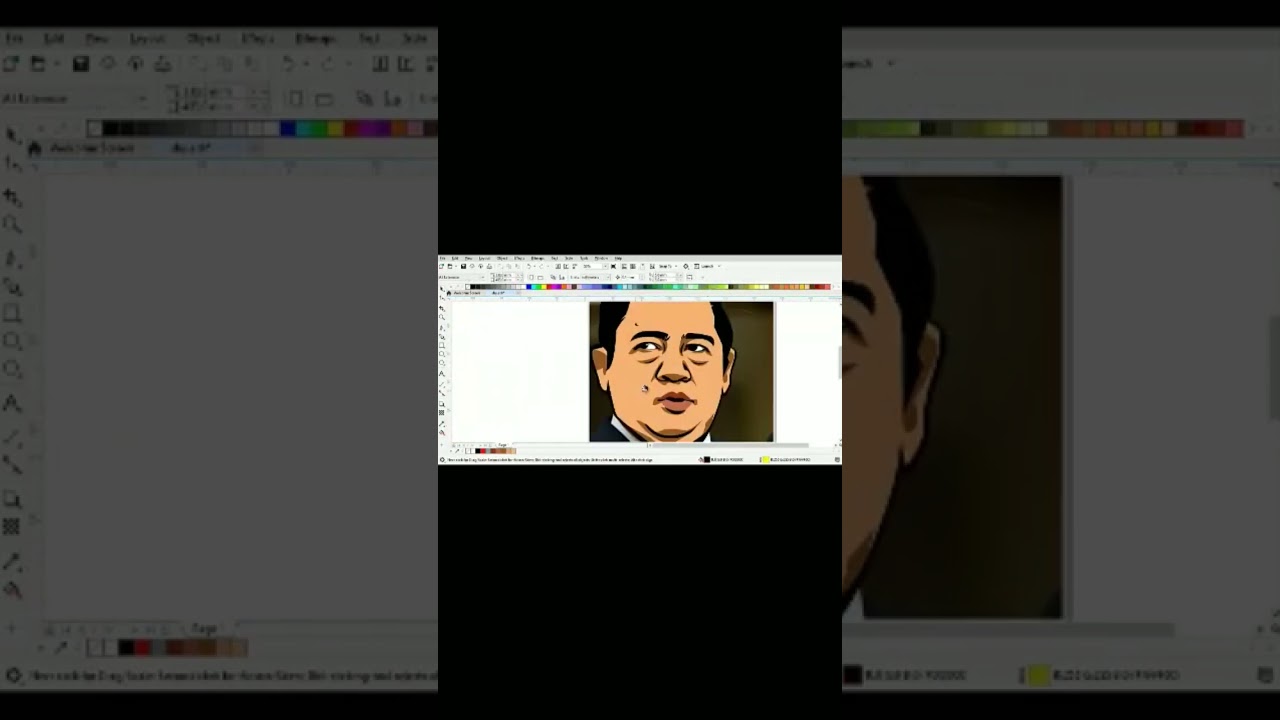Open the Layout menu
Screen dimensions: 1280x720
click(484, 258)
